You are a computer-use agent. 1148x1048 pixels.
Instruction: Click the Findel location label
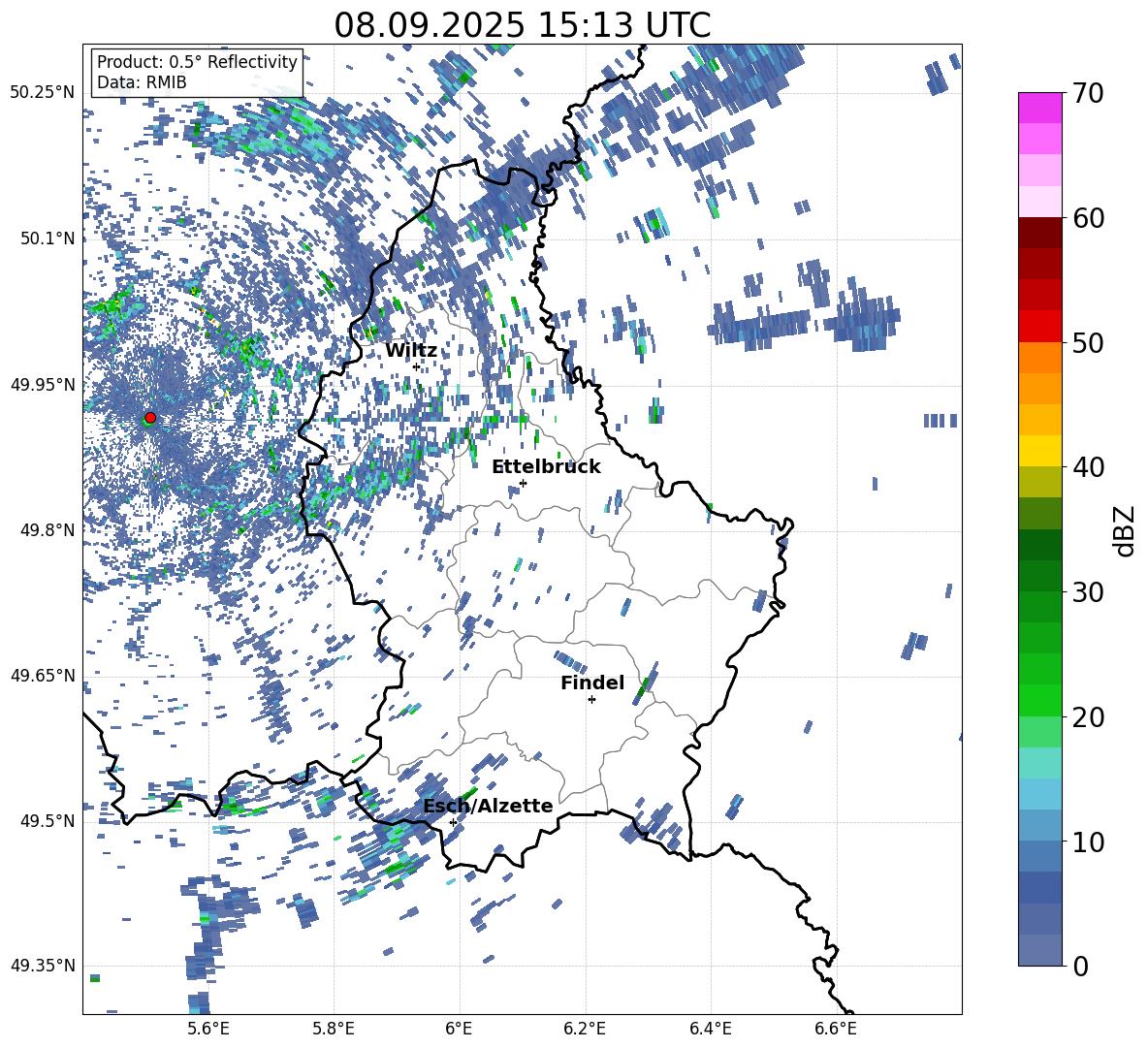(592, 683)
